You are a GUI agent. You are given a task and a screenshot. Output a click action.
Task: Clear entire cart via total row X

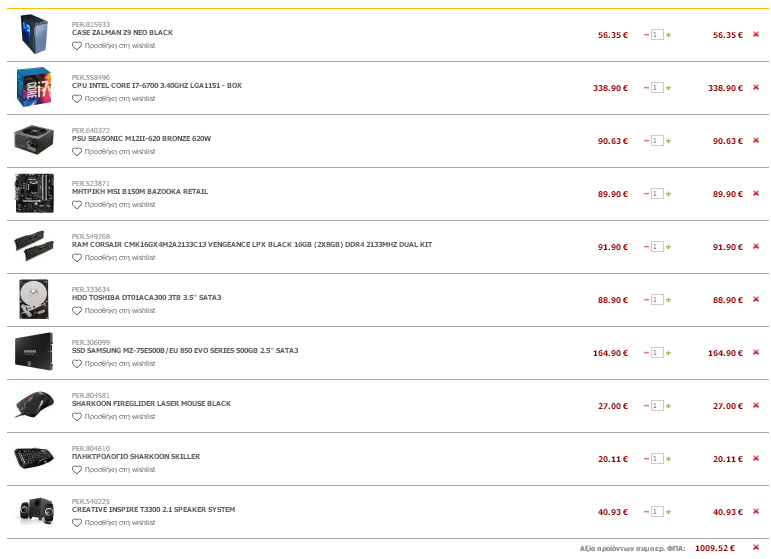tap(756, 548)
